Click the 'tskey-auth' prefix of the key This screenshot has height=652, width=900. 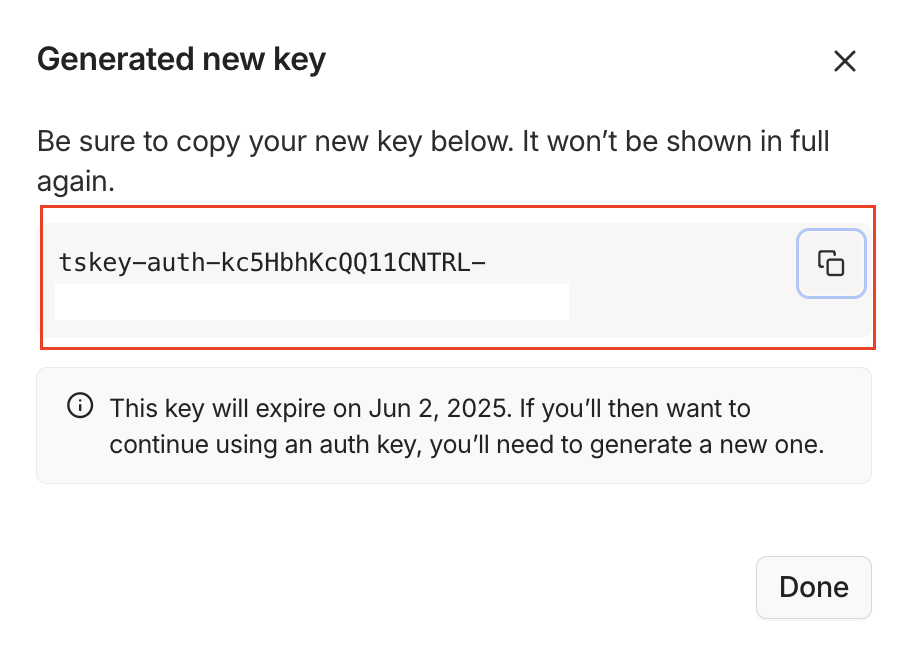pyautogui.click(x=132, y=263)
